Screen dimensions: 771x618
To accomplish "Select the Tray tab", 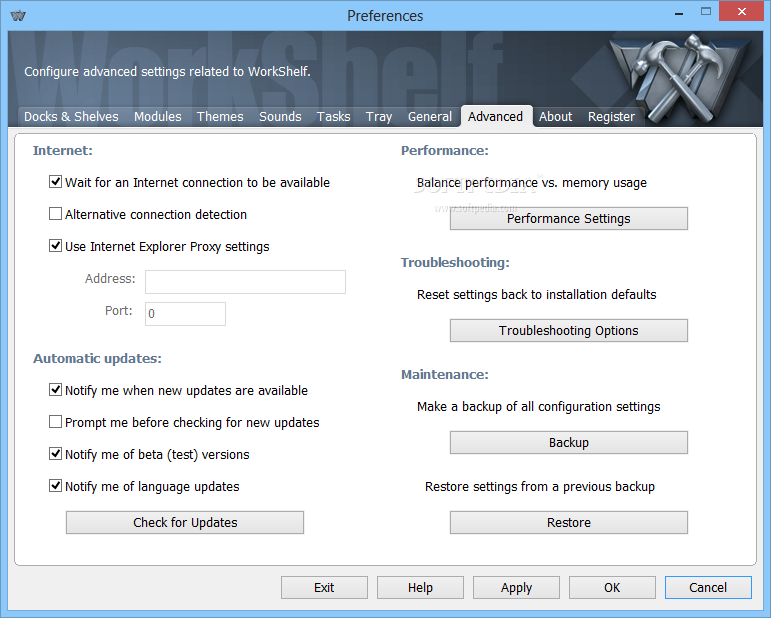I will click(379, 117).
